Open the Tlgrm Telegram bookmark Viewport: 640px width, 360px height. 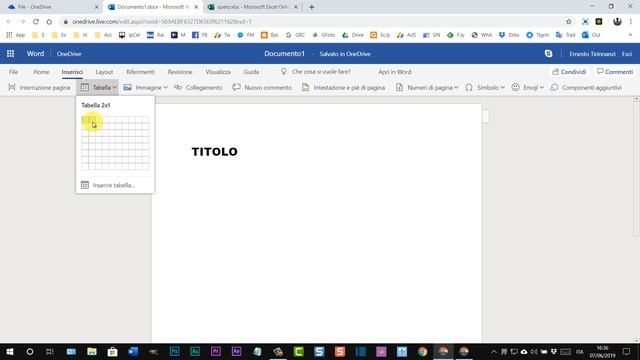click(538, 35)
